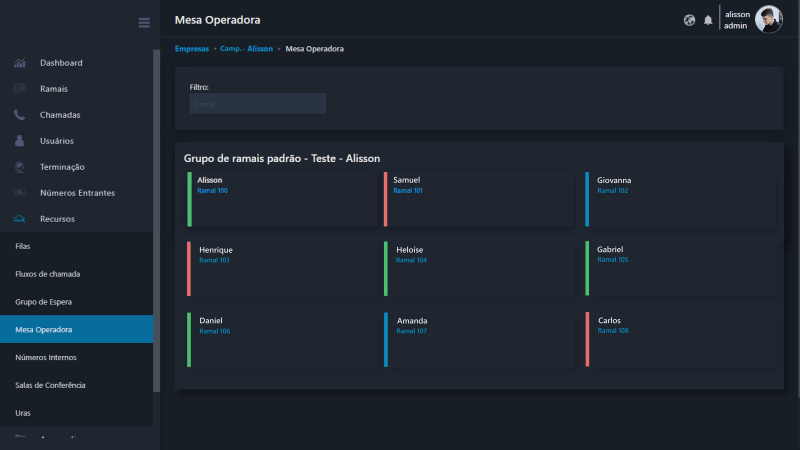The height and width of the screenshot is (450, 800).
Task: Open the Números Entrantes menu item
Action: coord(77,193)
